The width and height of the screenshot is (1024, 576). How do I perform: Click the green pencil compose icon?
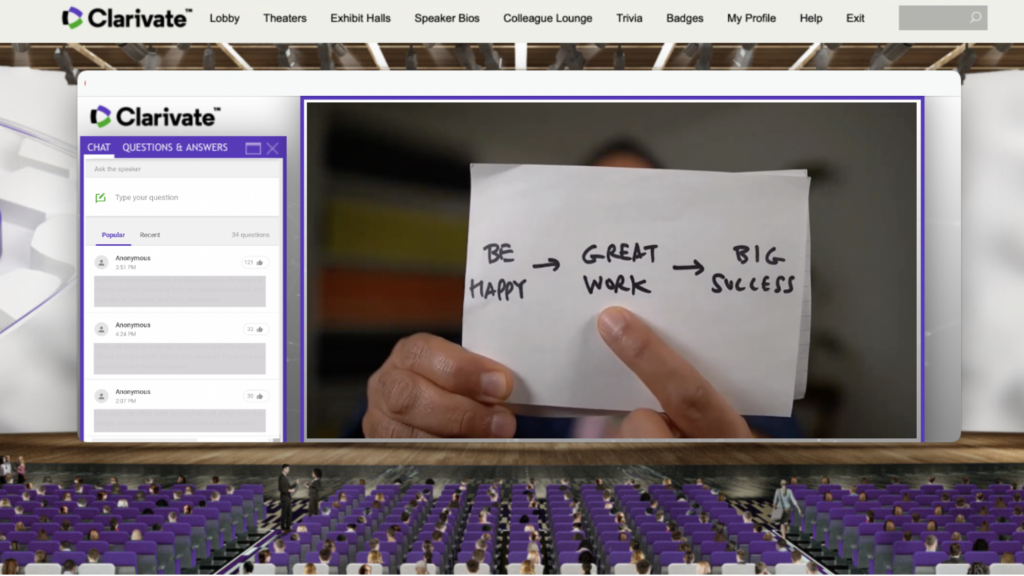100,197
